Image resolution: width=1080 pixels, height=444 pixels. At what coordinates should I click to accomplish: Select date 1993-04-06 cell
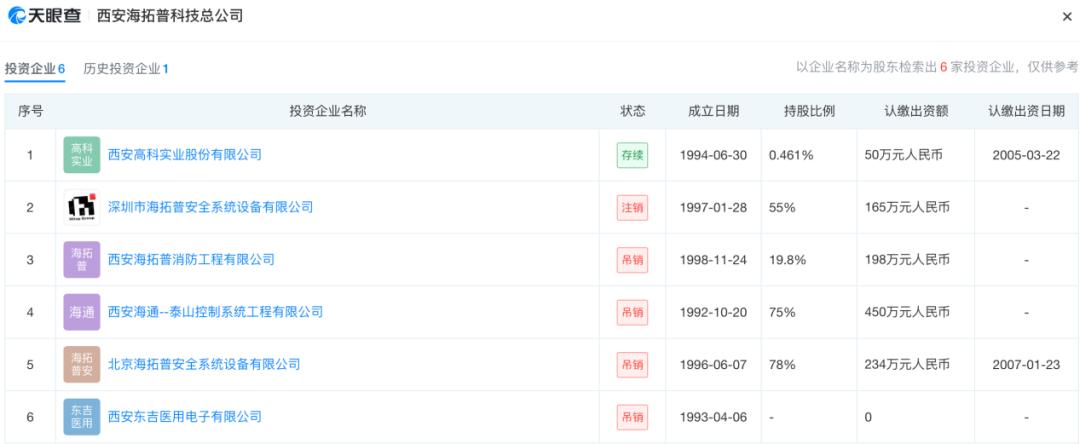(x=713, y=416)
